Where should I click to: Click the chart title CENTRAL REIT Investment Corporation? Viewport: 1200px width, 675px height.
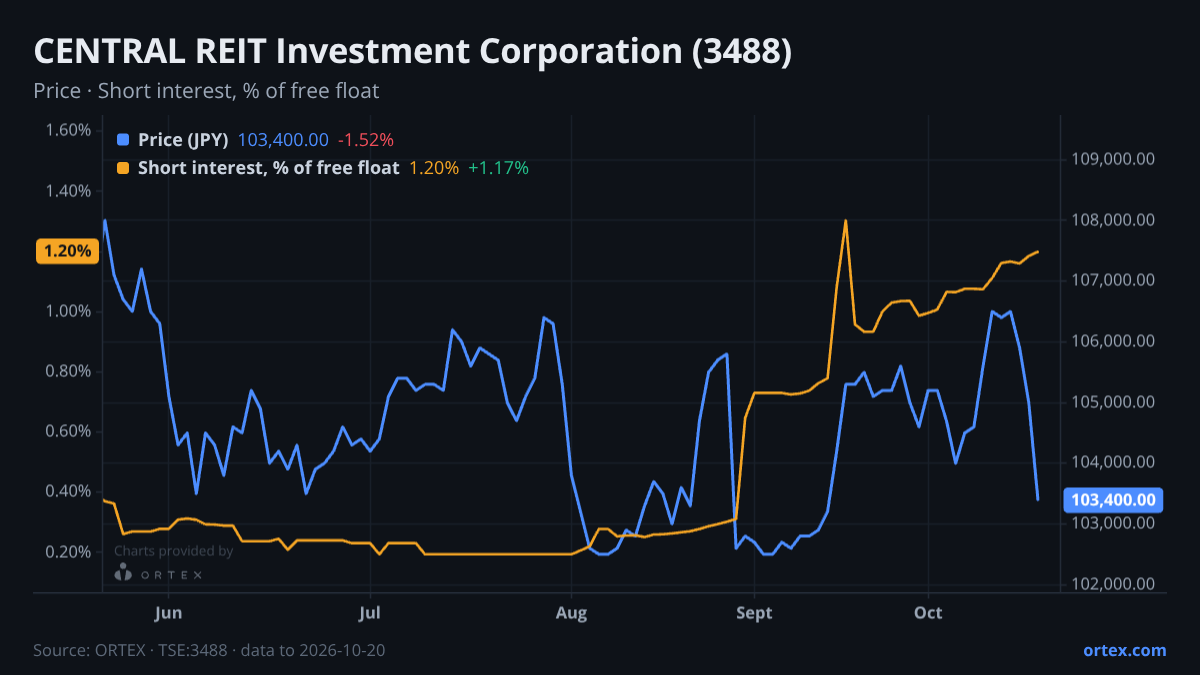[412, 52]
